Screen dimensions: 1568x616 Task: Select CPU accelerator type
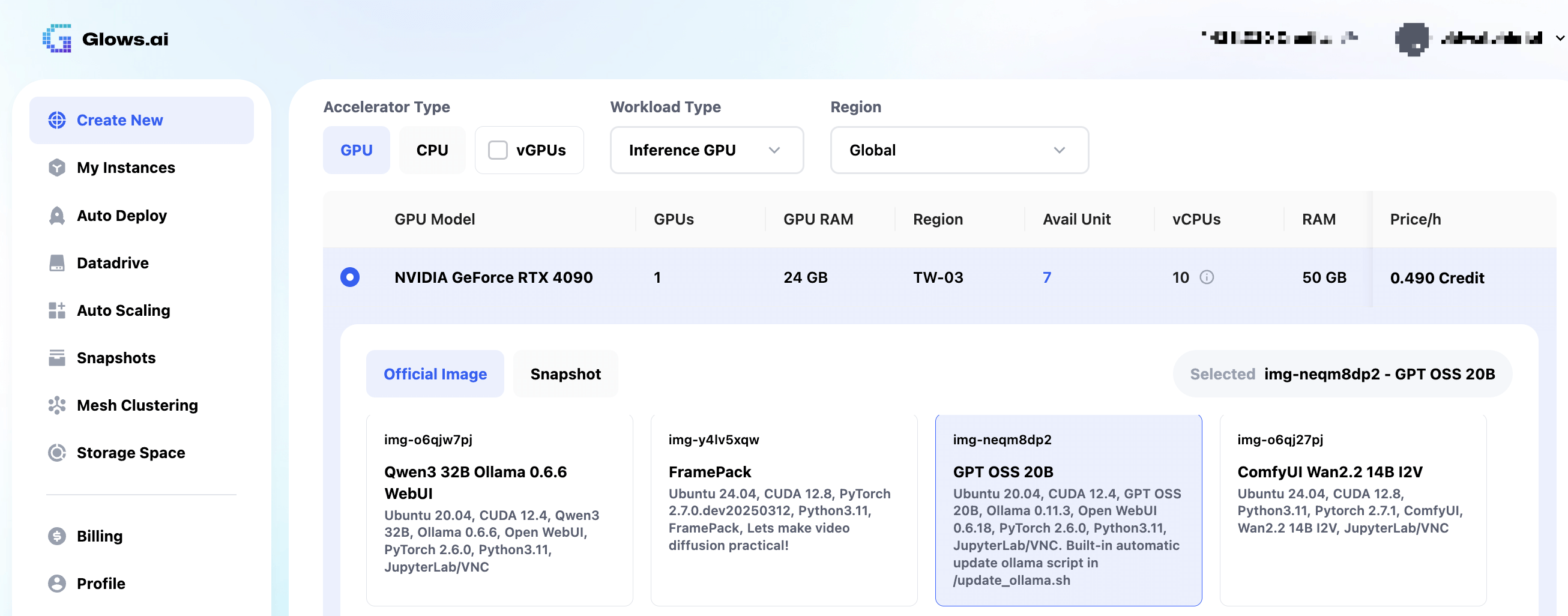(x=432, y=150)
